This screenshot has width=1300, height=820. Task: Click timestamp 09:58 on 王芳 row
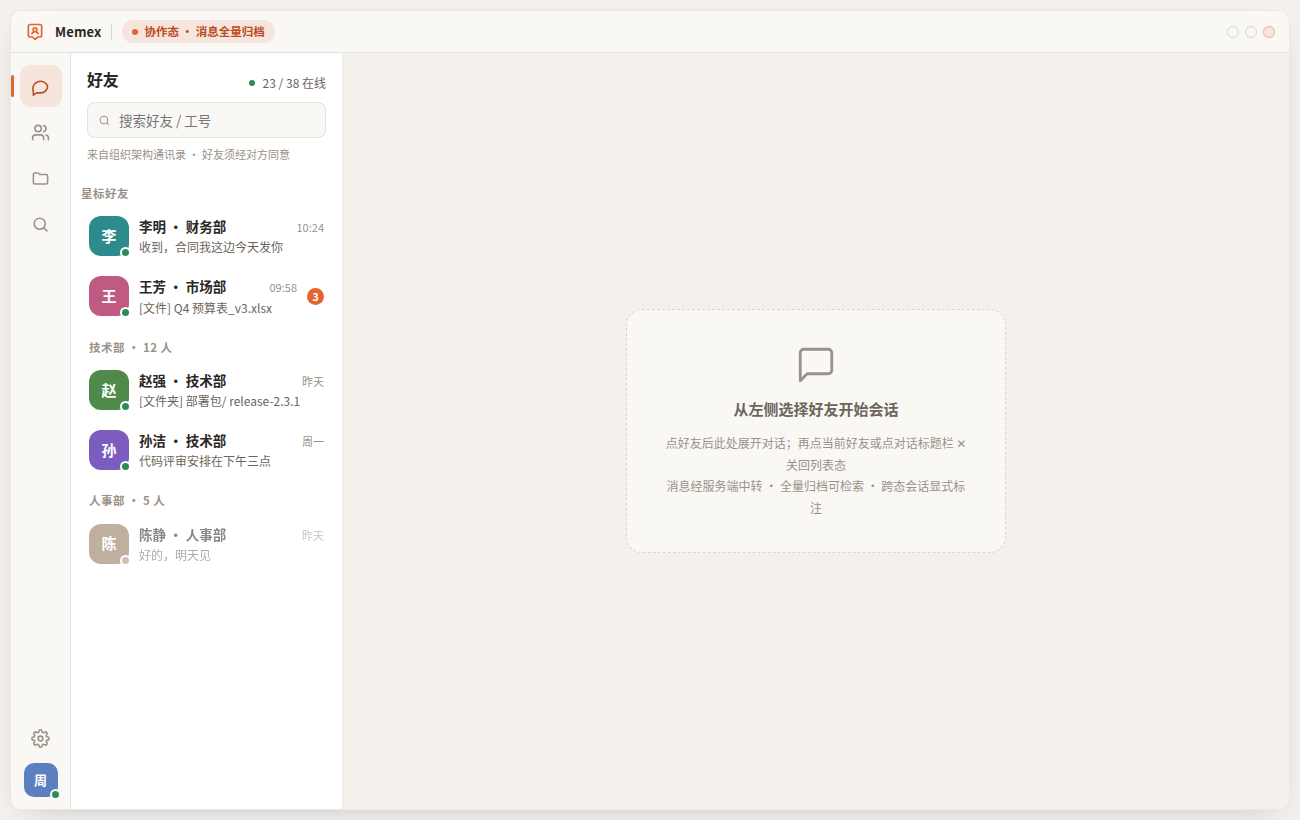[x=283, y=288]
